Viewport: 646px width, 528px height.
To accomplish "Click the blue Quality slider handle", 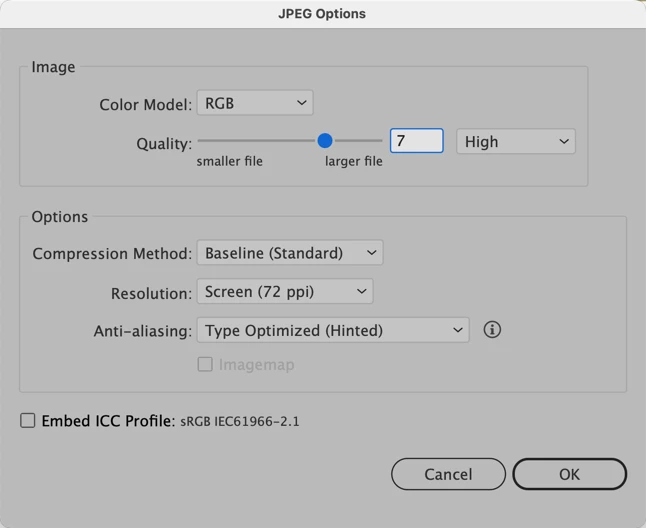I will point(325,141).
